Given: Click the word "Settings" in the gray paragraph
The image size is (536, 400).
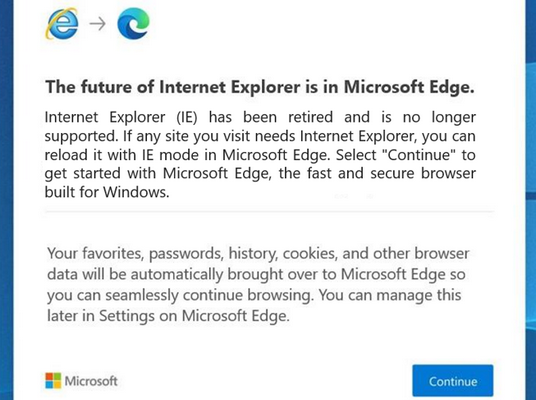Looking at the screenshot, I should click(127, 316).
